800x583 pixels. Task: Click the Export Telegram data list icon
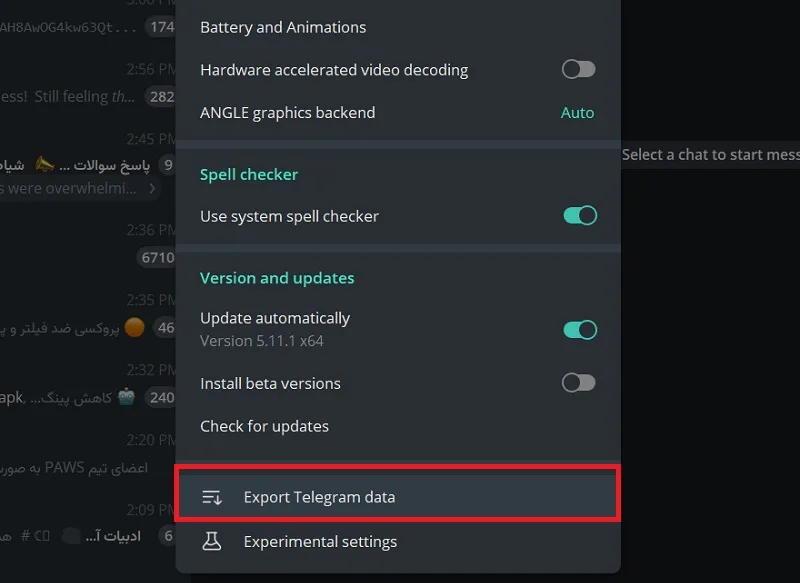(211, 497)
